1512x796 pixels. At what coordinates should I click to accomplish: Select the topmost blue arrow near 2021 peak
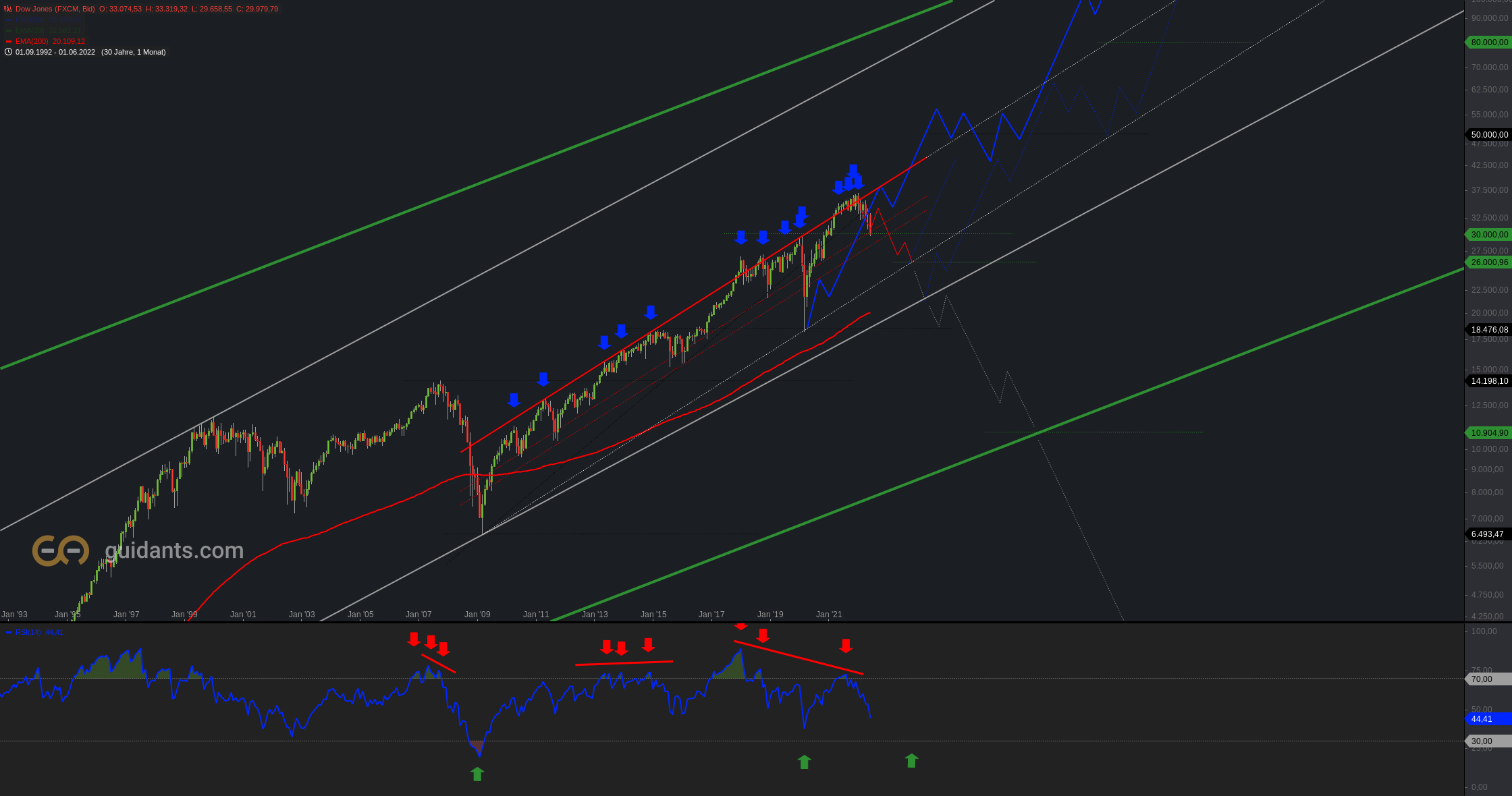tap(853, 171)
